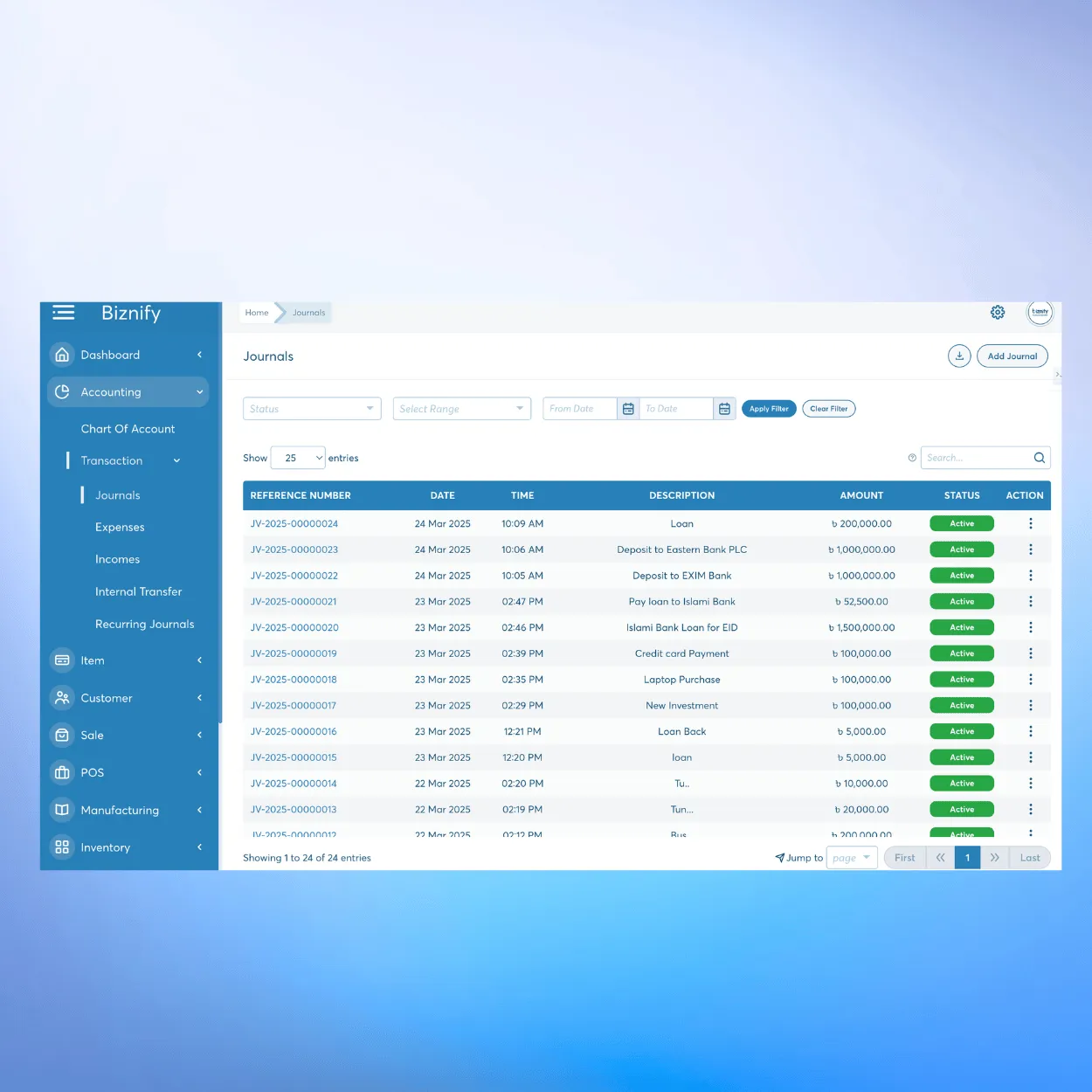Viewport: 1092px width, 1092px height.
Task: Open journal JV-2025-00000021 link
Action: 294,602
